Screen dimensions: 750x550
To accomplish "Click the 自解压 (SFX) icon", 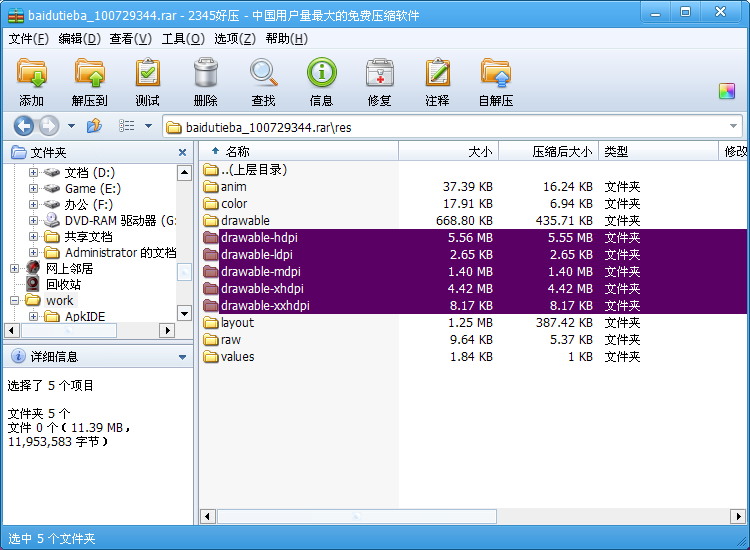I will point(495,75).
